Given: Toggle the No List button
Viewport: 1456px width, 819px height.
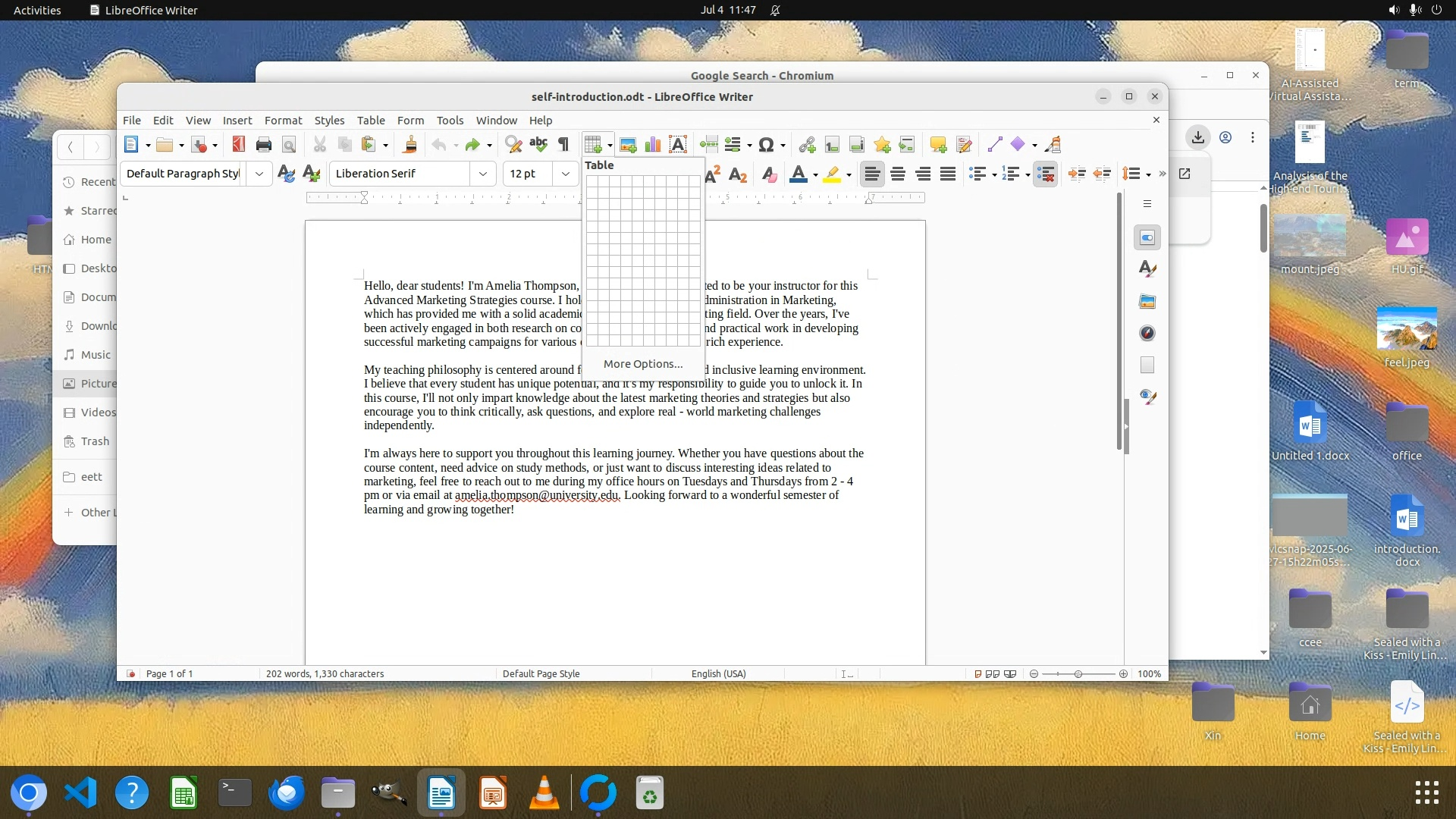Looking at the screenshot, I should [1046, 174].
